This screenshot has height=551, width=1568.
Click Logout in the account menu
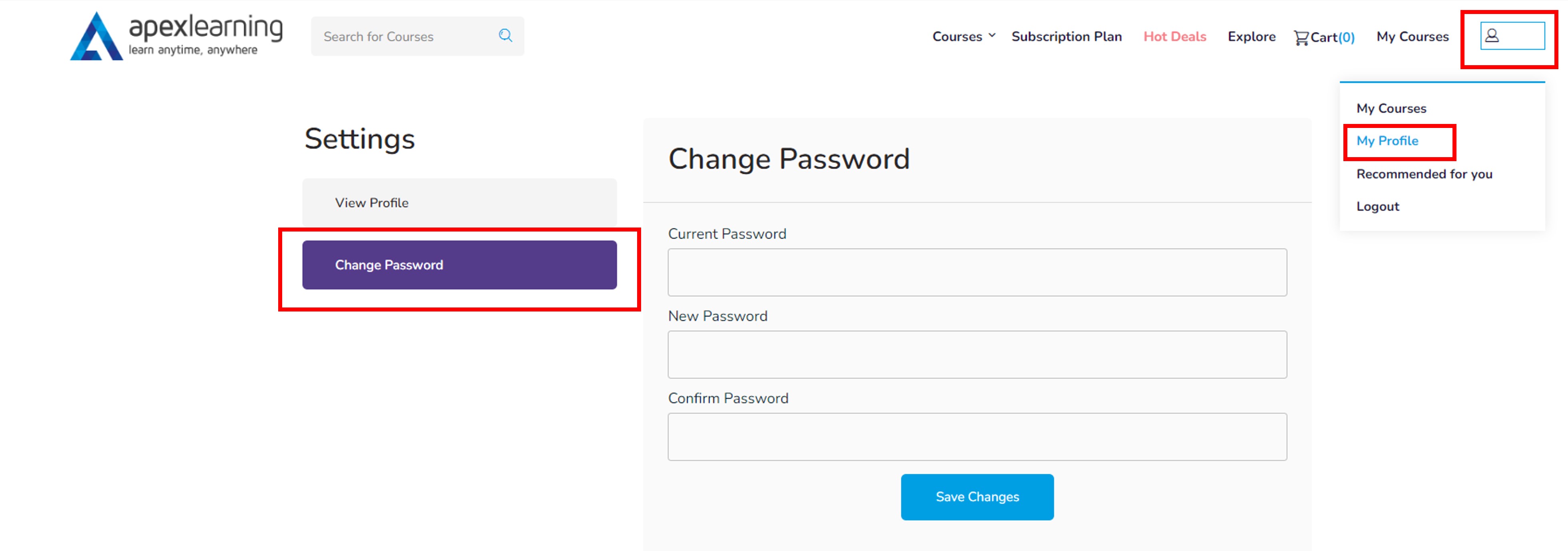(x=1377, y=206)
